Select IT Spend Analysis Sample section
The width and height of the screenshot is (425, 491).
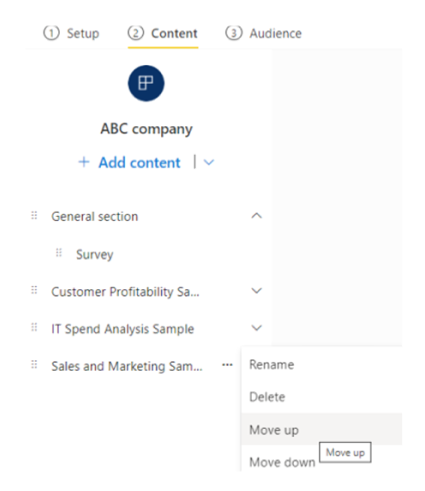(123, 329)
